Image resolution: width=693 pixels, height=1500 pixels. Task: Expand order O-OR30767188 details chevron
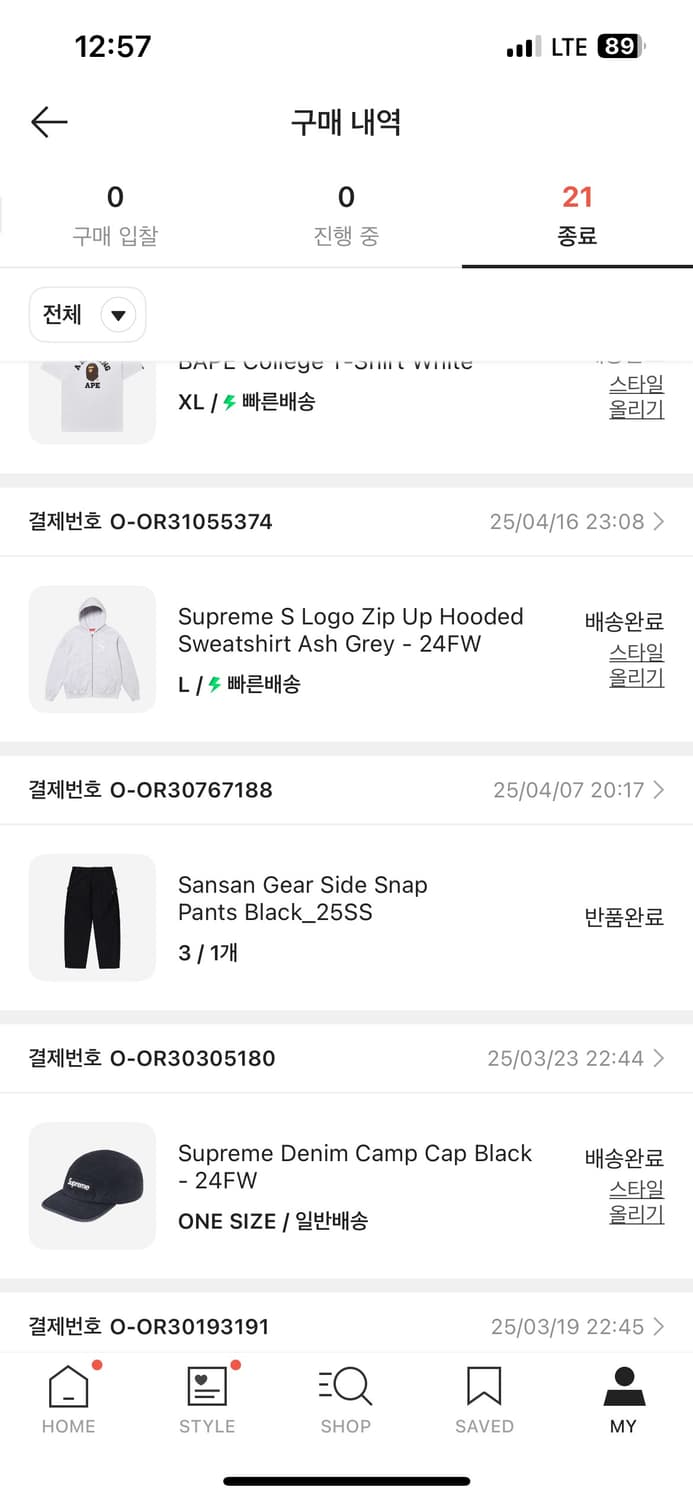click(x=658, y=790)
